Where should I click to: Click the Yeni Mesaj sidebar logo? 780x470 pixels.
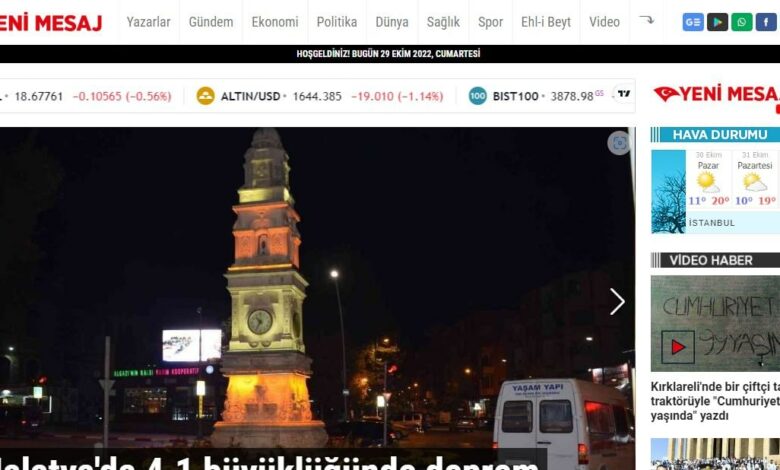(716, 94)
